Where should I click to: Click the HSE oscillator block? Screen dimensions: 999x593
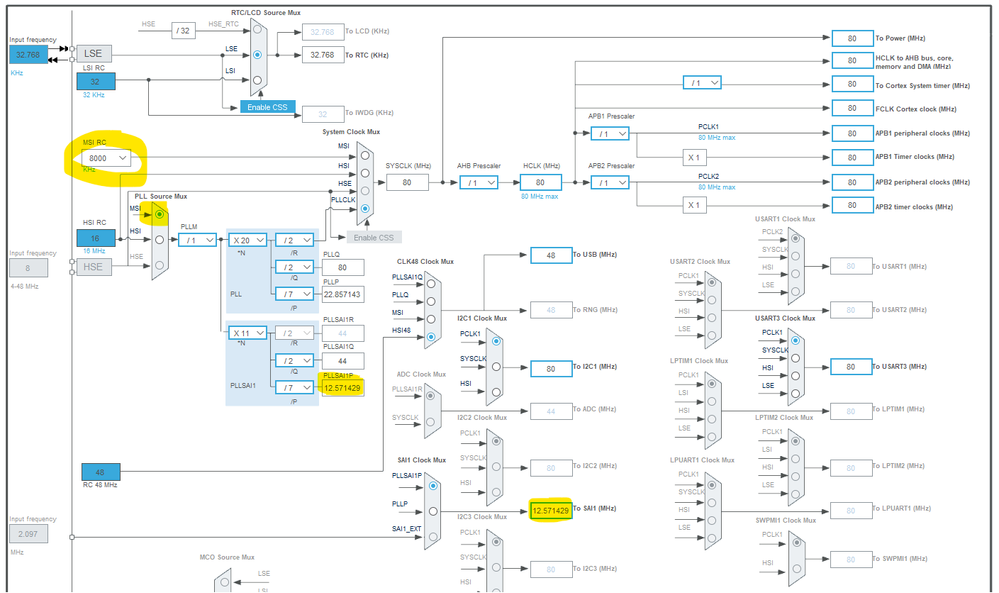point(93,267)
